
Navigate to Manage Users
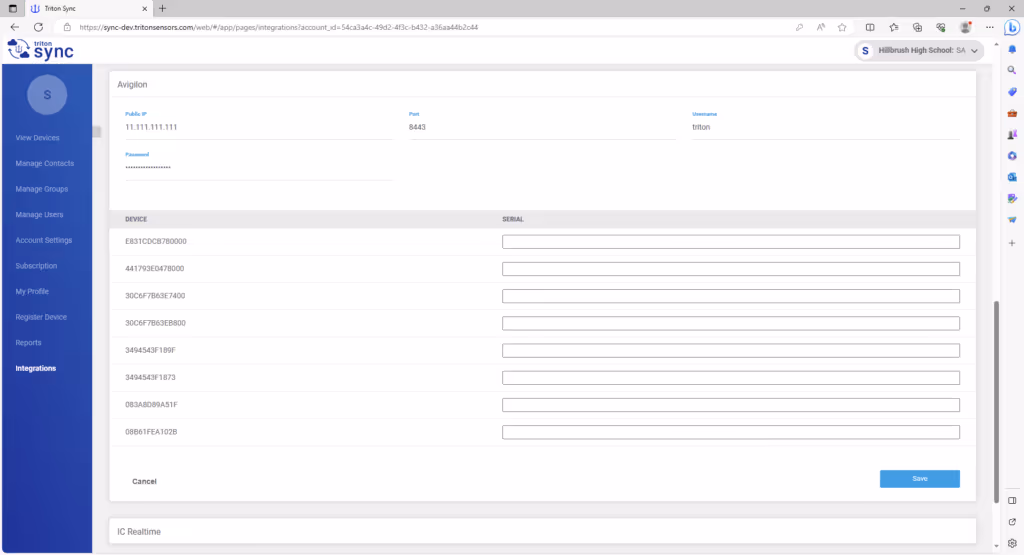click(39, 214)
